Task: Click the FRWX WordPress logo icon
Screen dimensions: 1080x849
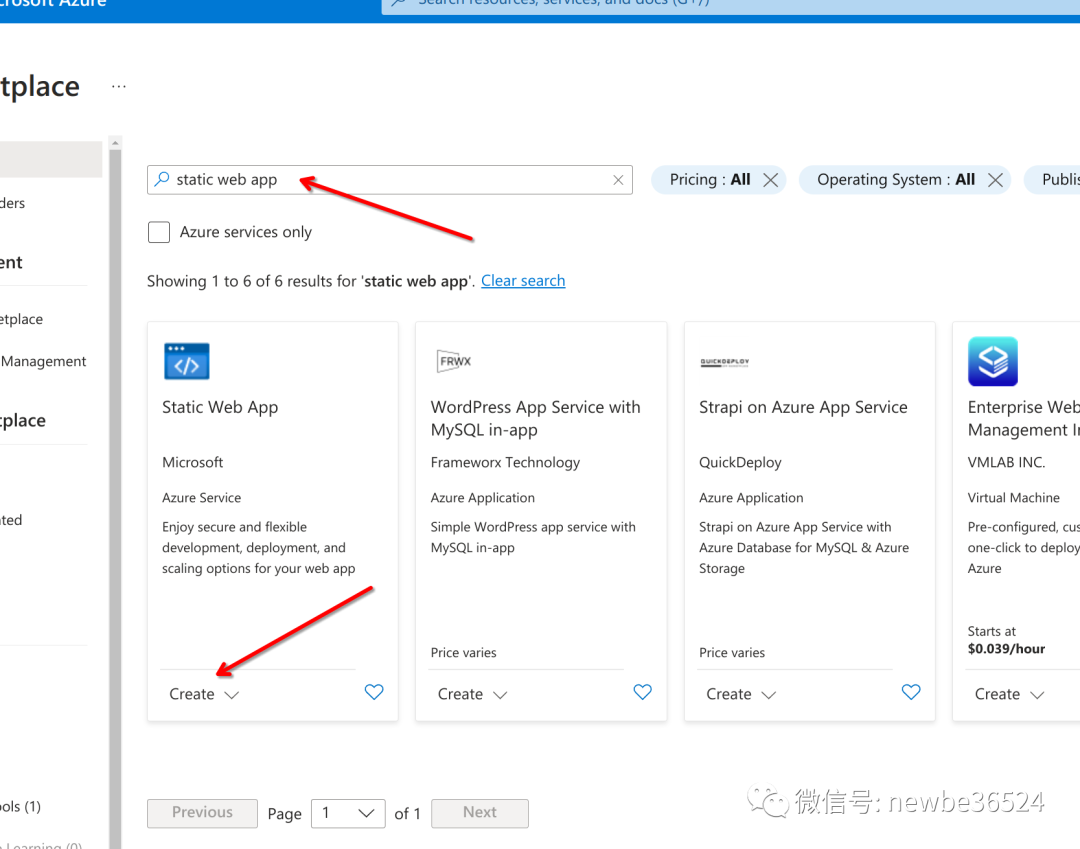Action: 454,361
